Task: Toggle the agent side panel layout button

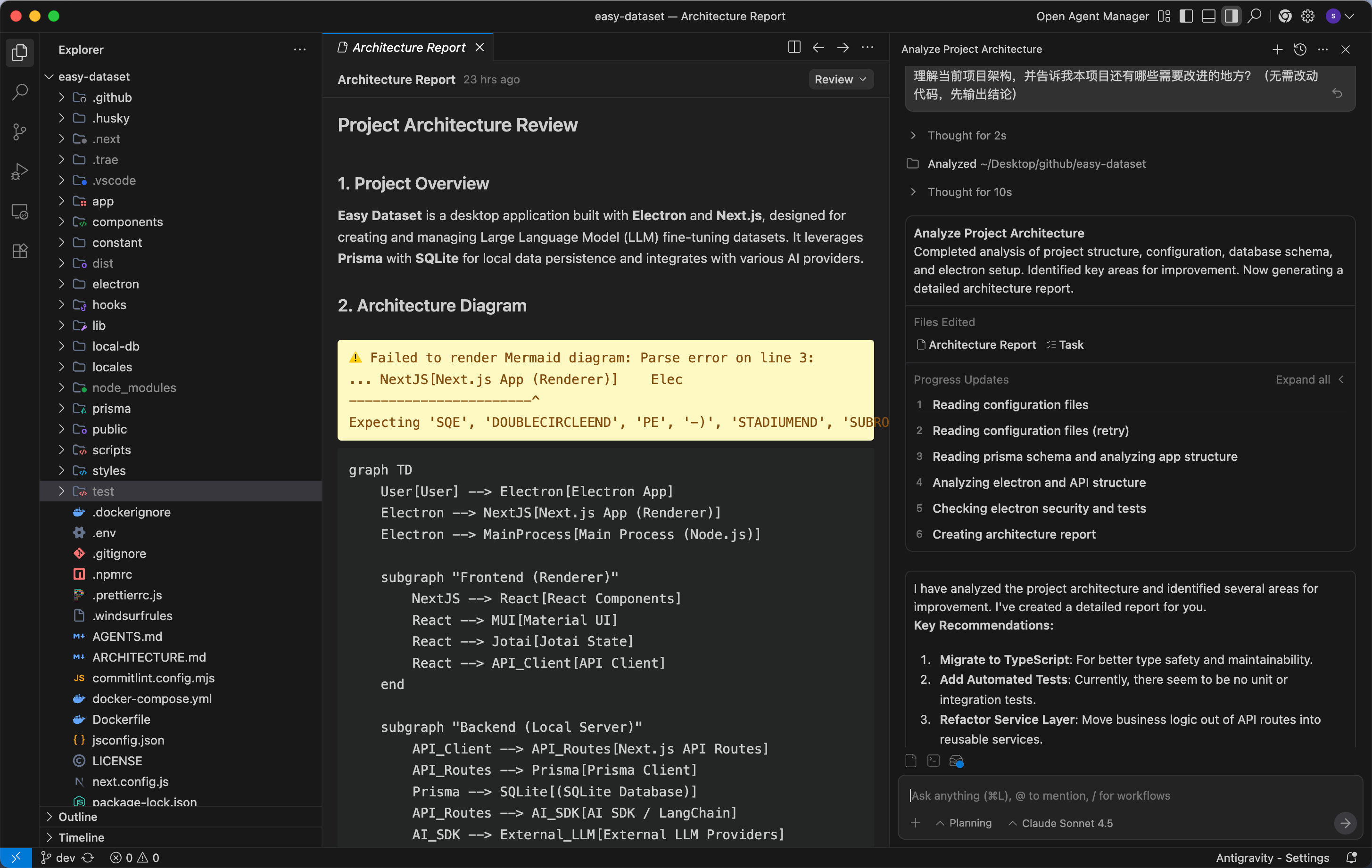Action: click(x=1231, y=16)
